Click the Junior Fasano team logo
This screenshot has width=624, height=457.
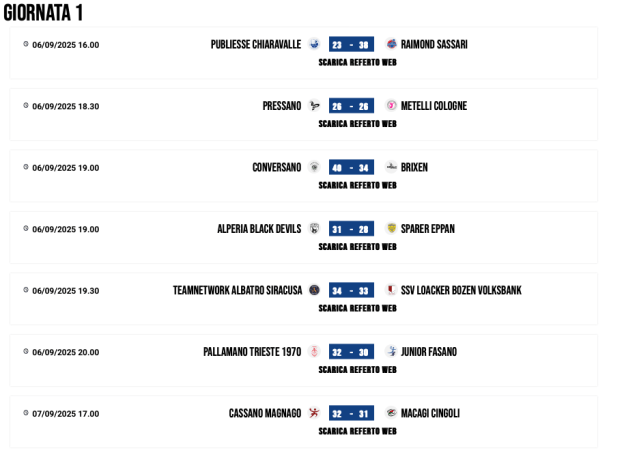[x=391, y=352]
